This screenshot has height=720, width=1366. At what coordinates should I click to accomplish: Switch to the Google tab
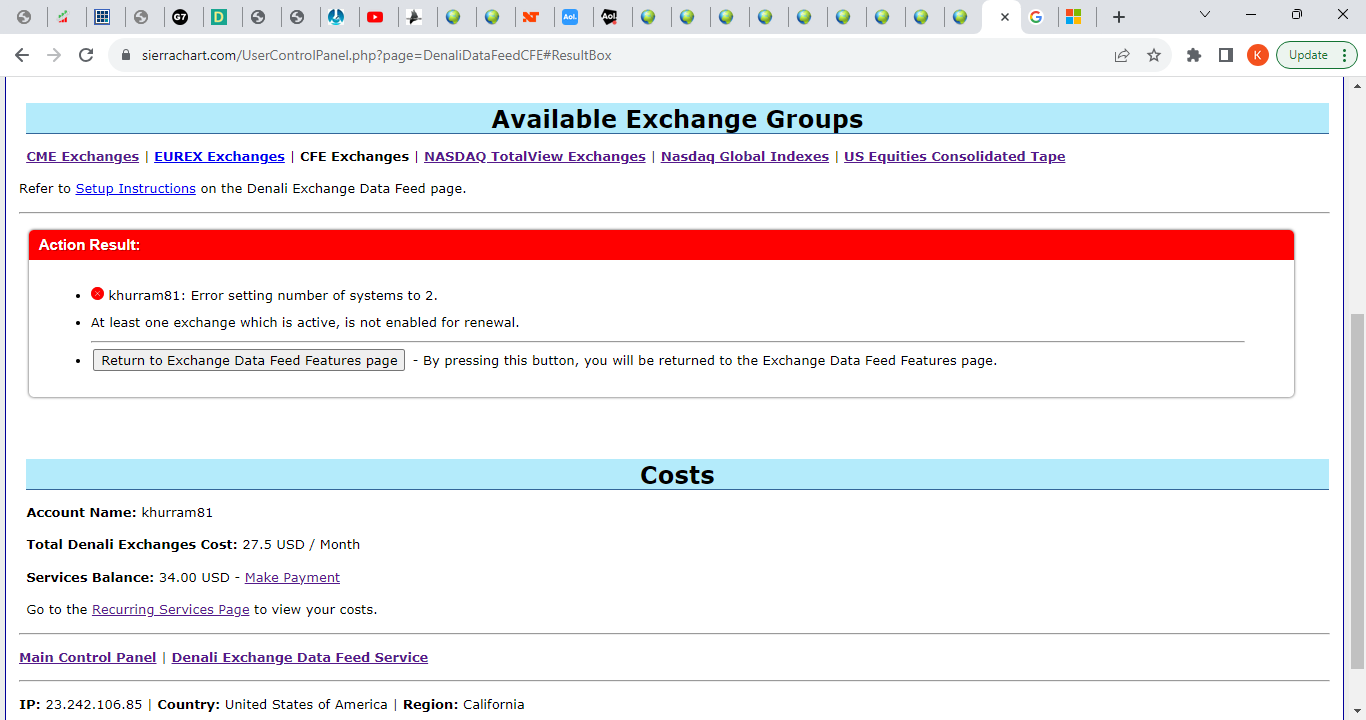1036,17
